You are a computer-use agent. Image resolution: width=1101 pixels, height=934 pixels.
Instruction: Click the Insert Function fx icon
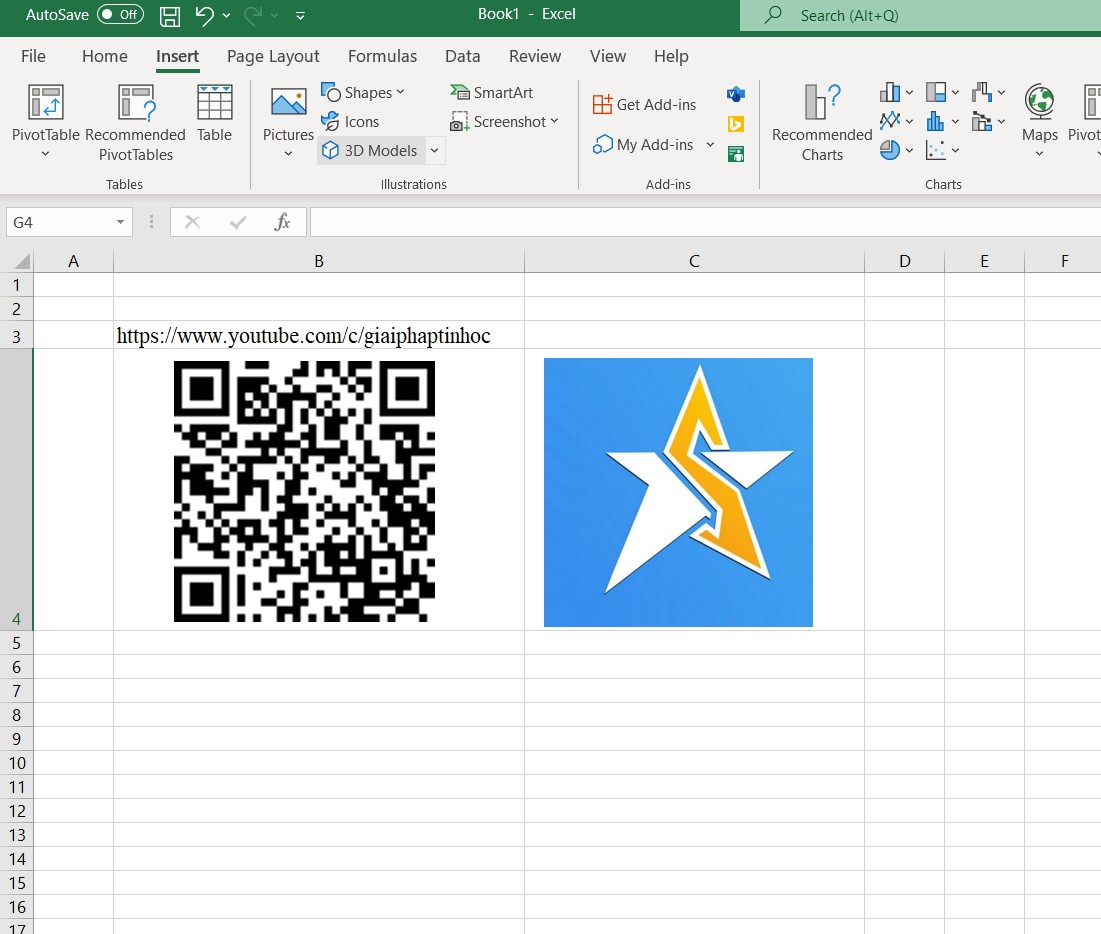(282, 223)
